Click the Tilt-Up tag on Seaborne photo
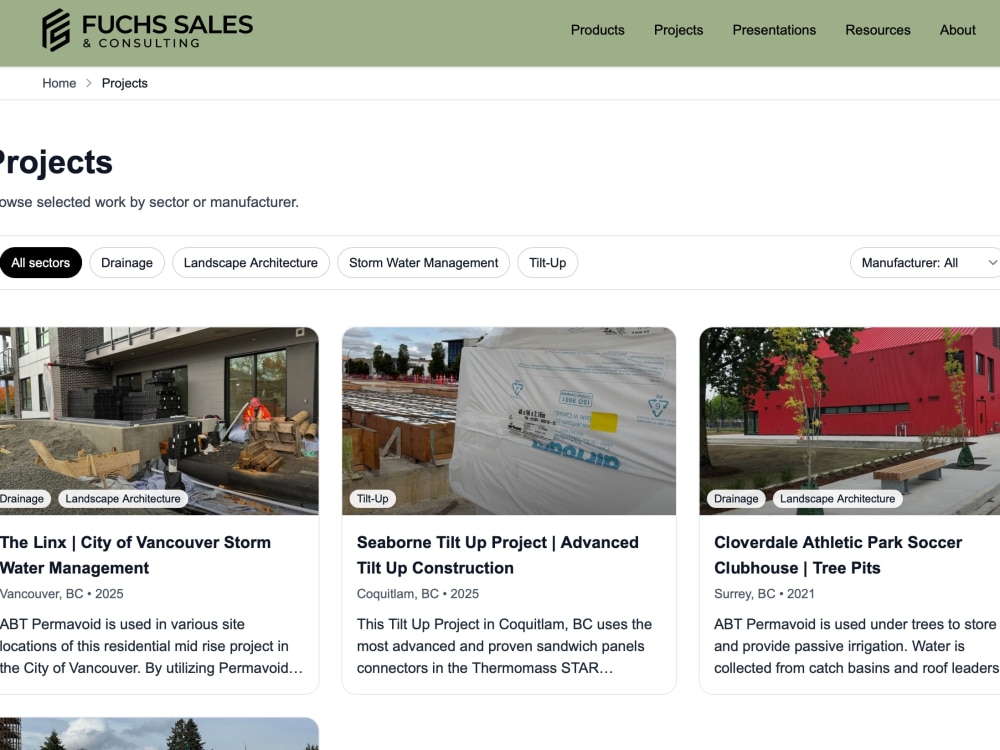1000x750 pixels. (x=372, y=499)
